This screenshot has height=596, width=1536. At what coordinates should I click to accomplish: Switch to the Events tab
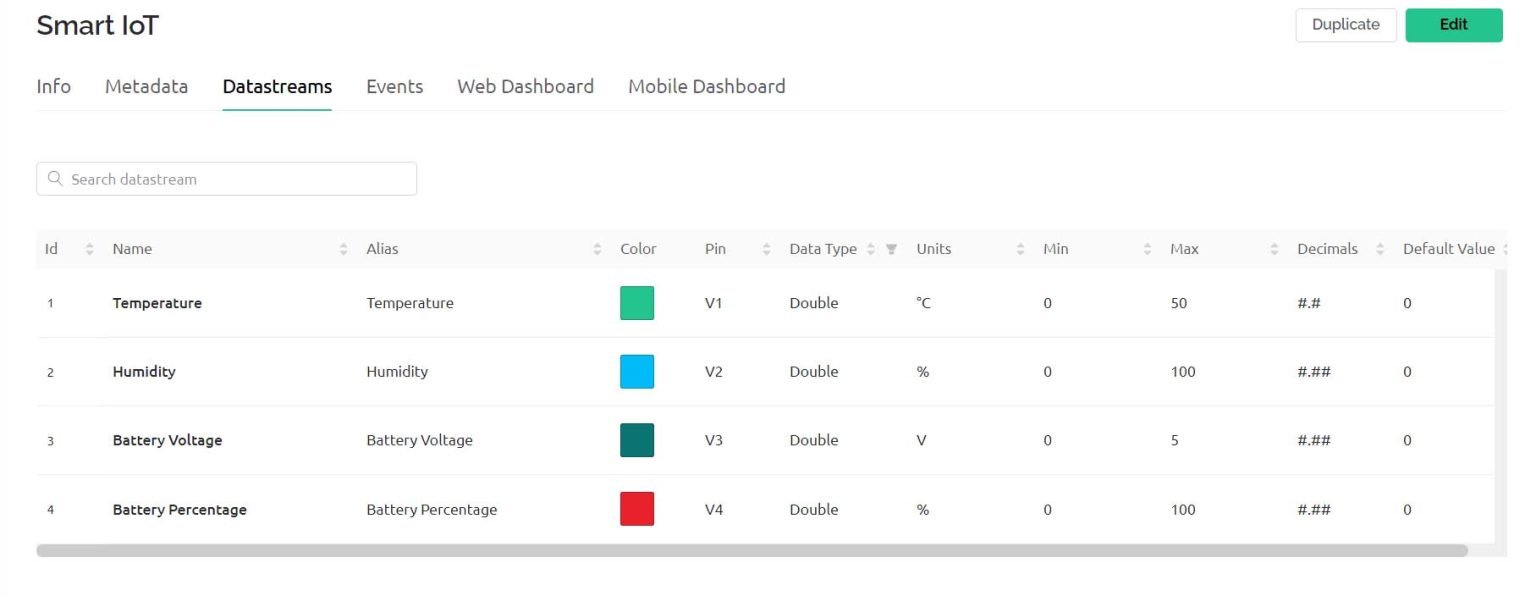pos(394,87)
